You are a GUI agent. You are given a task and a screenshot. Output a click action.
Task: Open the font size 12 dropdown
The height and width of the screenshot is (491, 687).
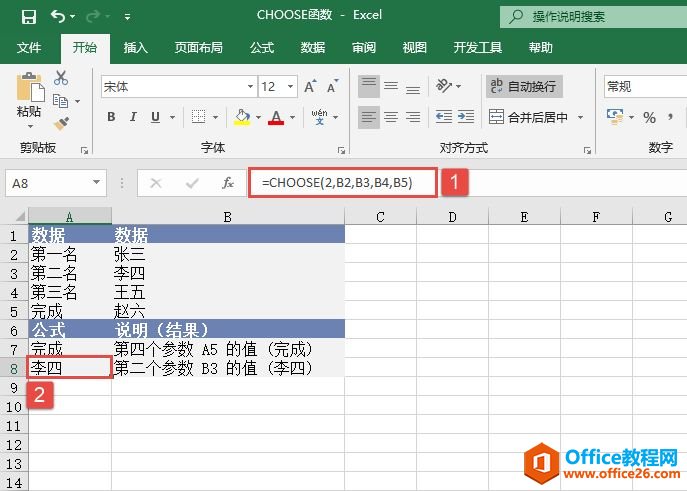pos(290,86)
